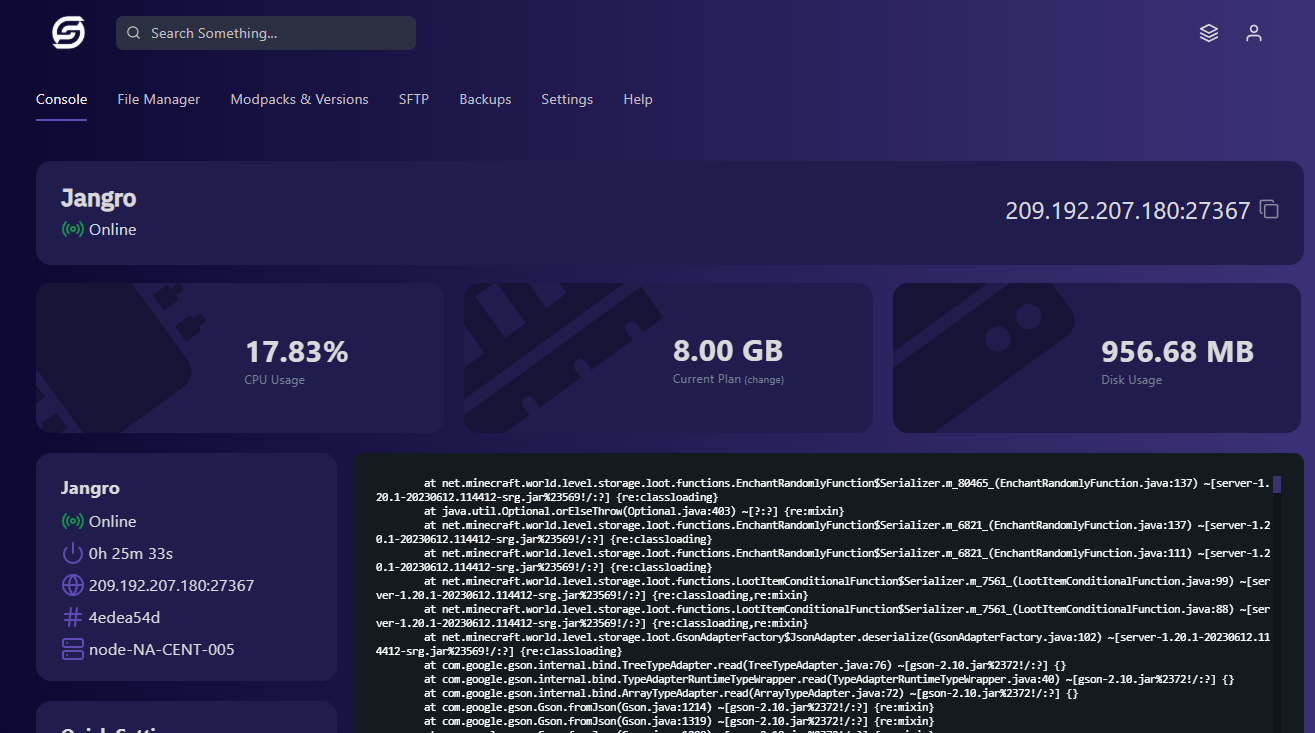Open the Settings tab
1315x733 pixels.
(x=567, y=99)
